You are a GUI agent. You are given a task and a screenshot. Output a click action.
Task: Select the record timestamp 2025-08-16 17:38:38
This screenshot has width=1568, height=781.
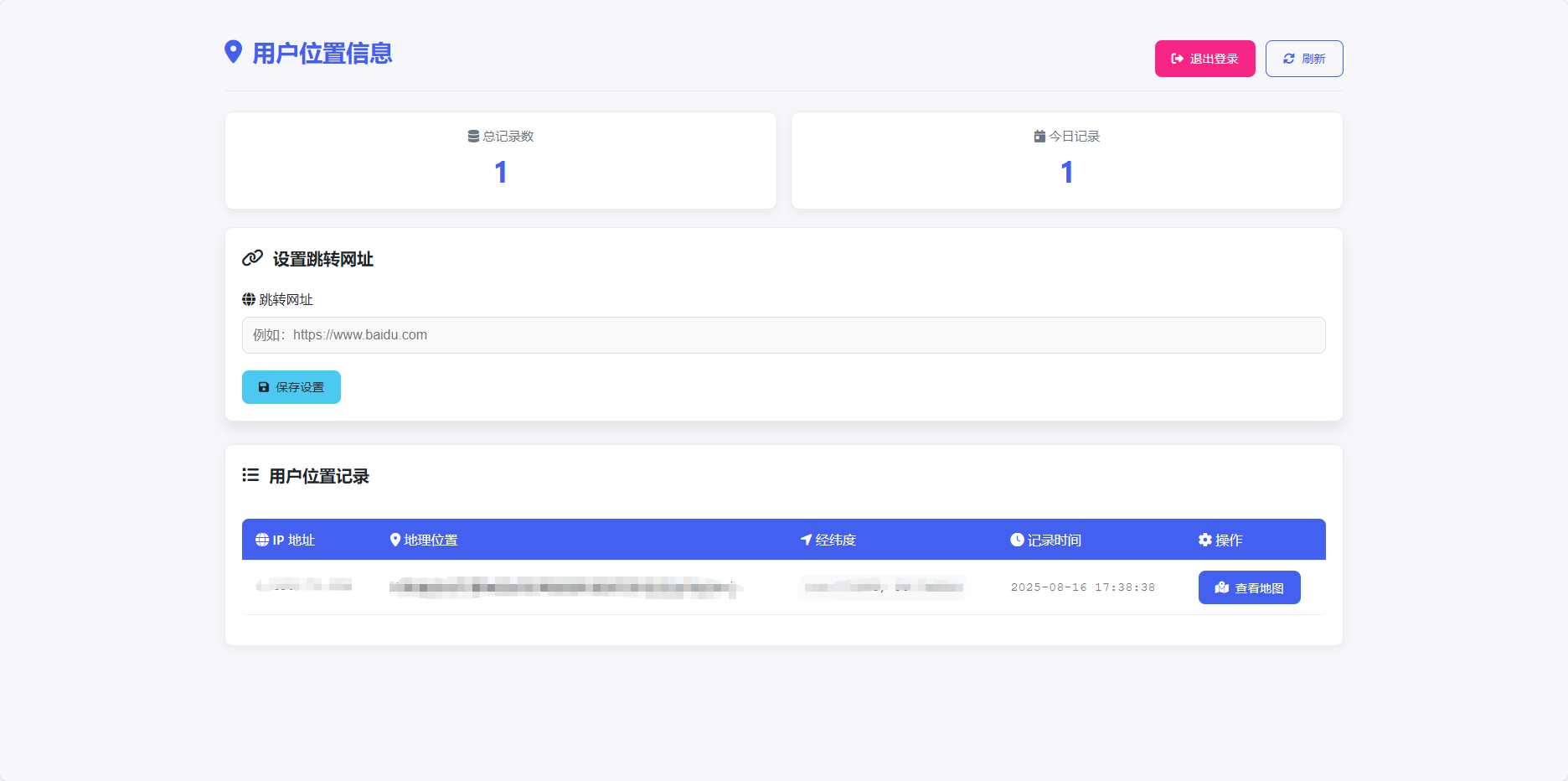click(x=1082, y=587)
